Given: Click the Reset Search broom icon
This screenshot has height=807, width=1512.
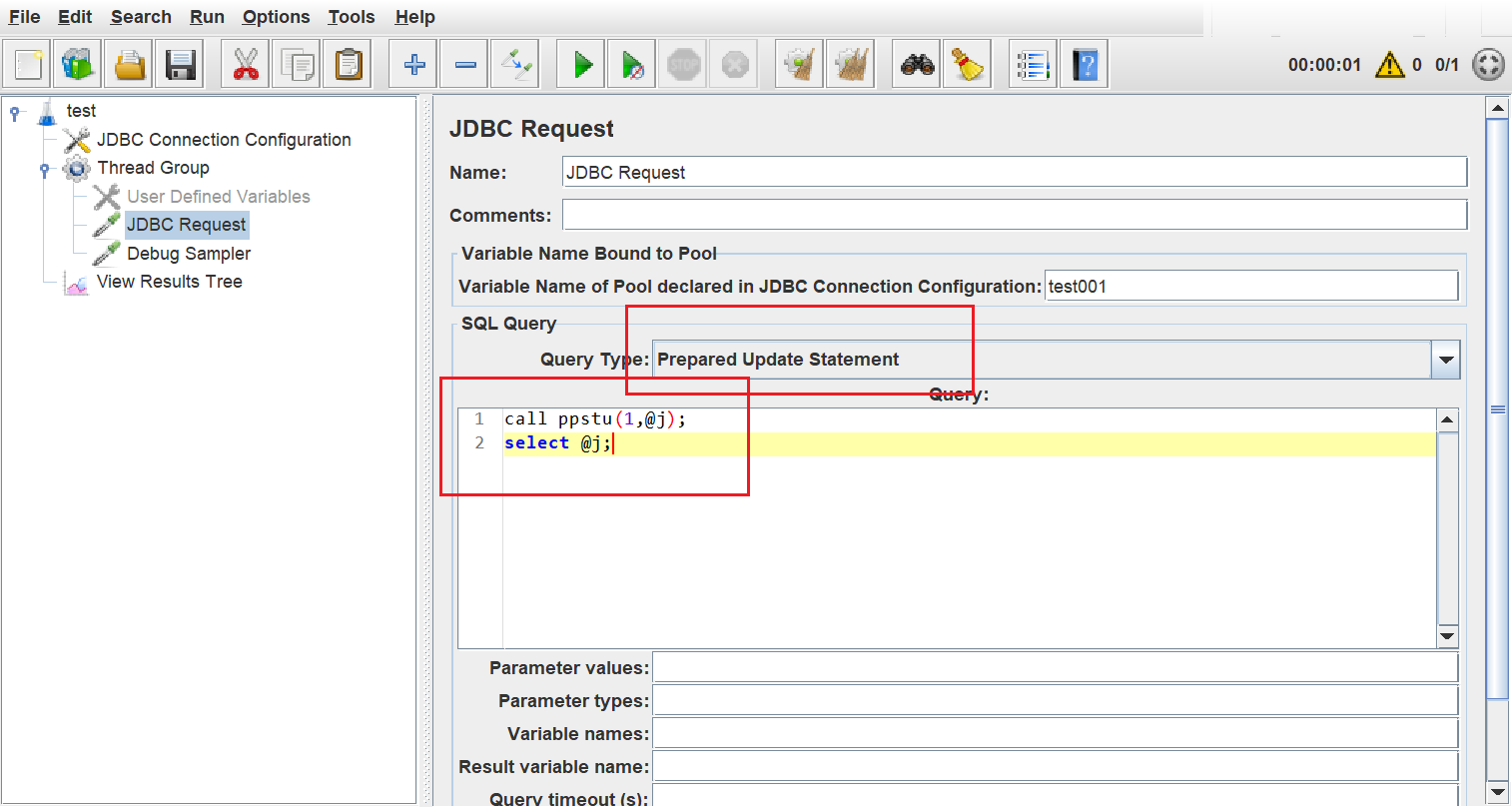Looking at the screenshot, I should tap(968, 65).
